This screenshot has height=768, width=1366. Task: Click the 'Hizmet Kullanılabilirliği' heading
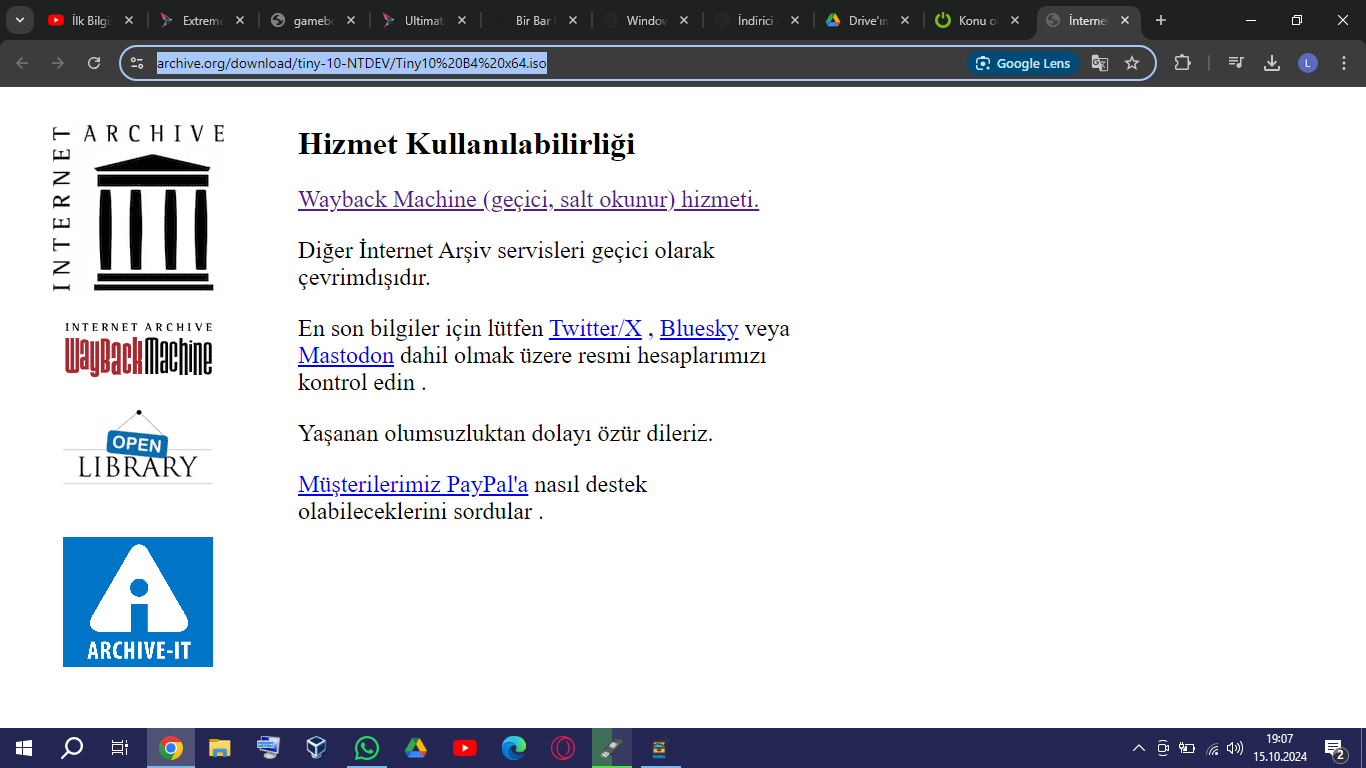[466, 144]
